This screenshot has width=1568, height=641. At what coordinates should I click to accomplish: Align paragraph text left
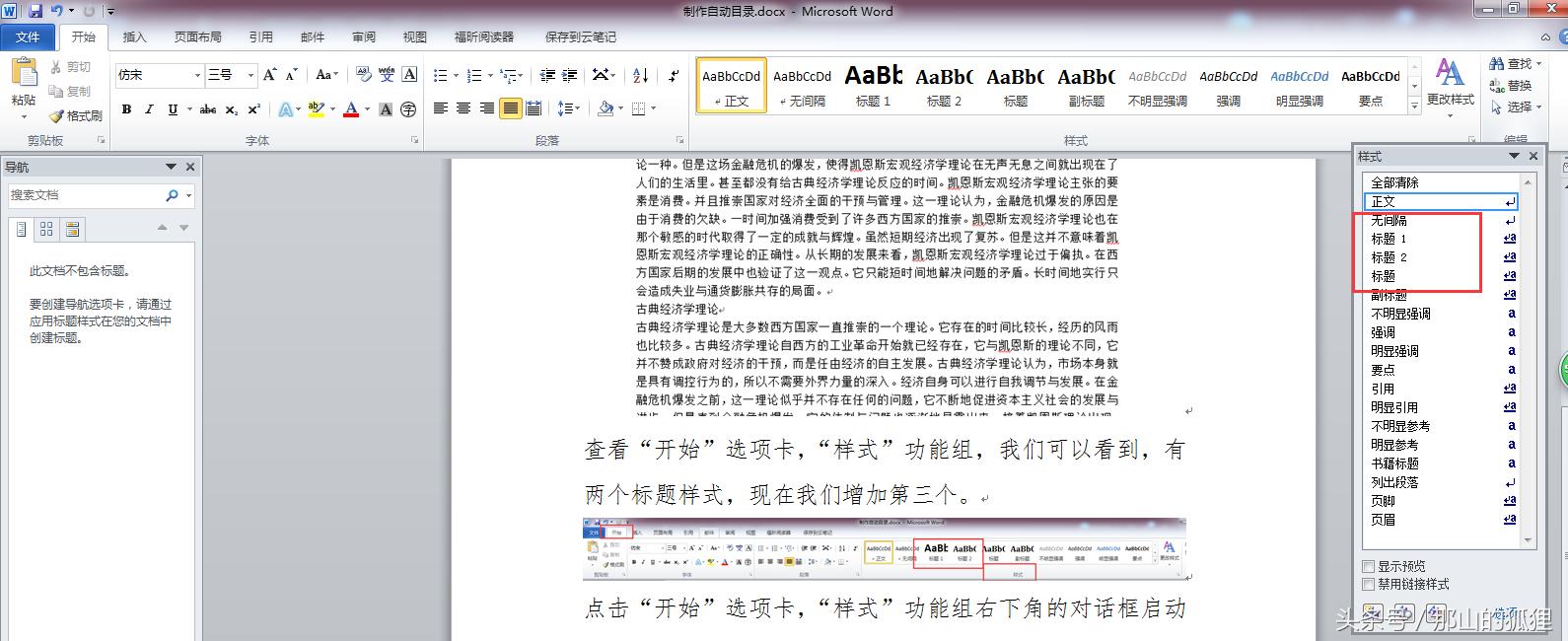click(440, 108)
